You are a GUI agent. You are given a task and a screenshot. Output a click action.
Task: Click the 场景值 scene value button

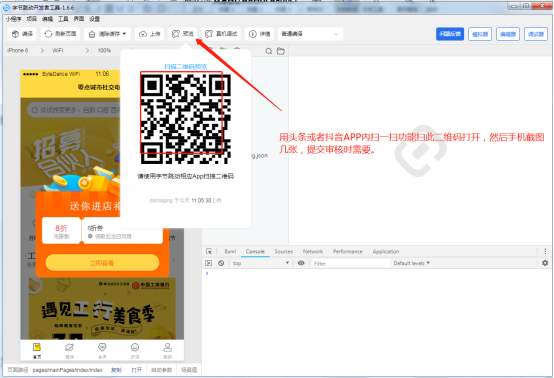[189, 370]
